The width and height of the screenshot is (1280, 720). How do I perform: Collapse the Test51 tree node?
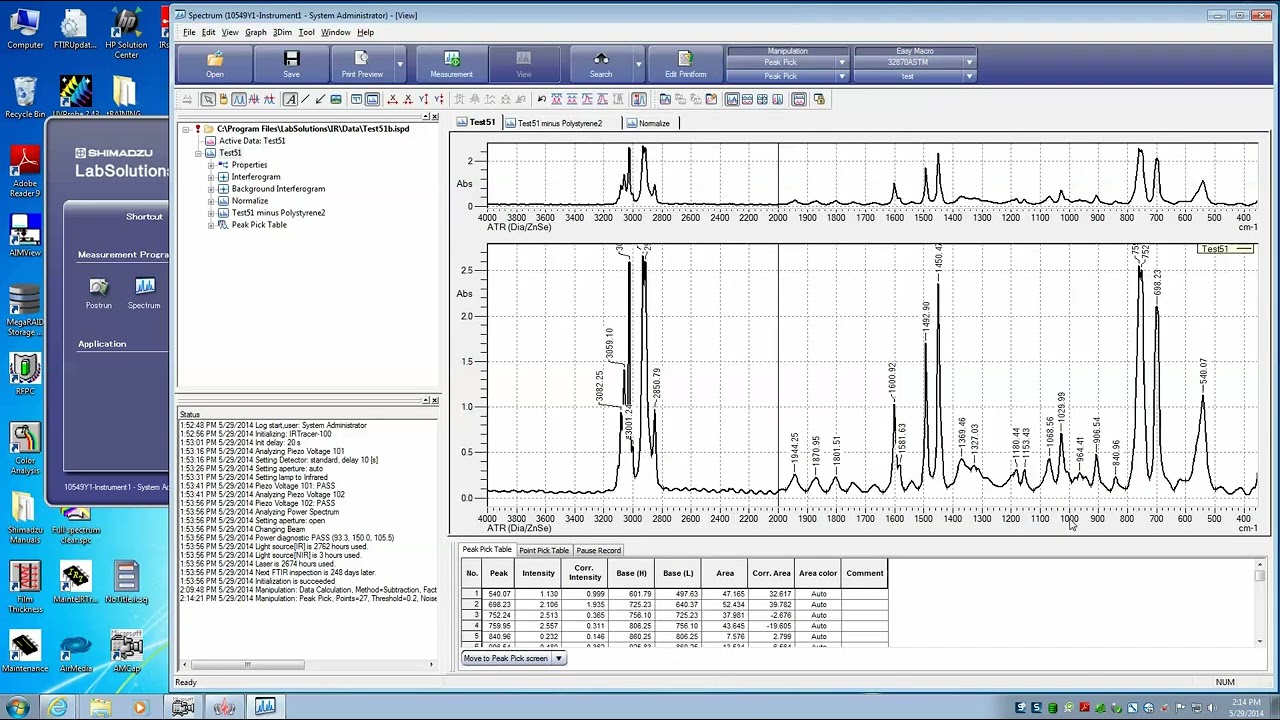coord(198,153)
